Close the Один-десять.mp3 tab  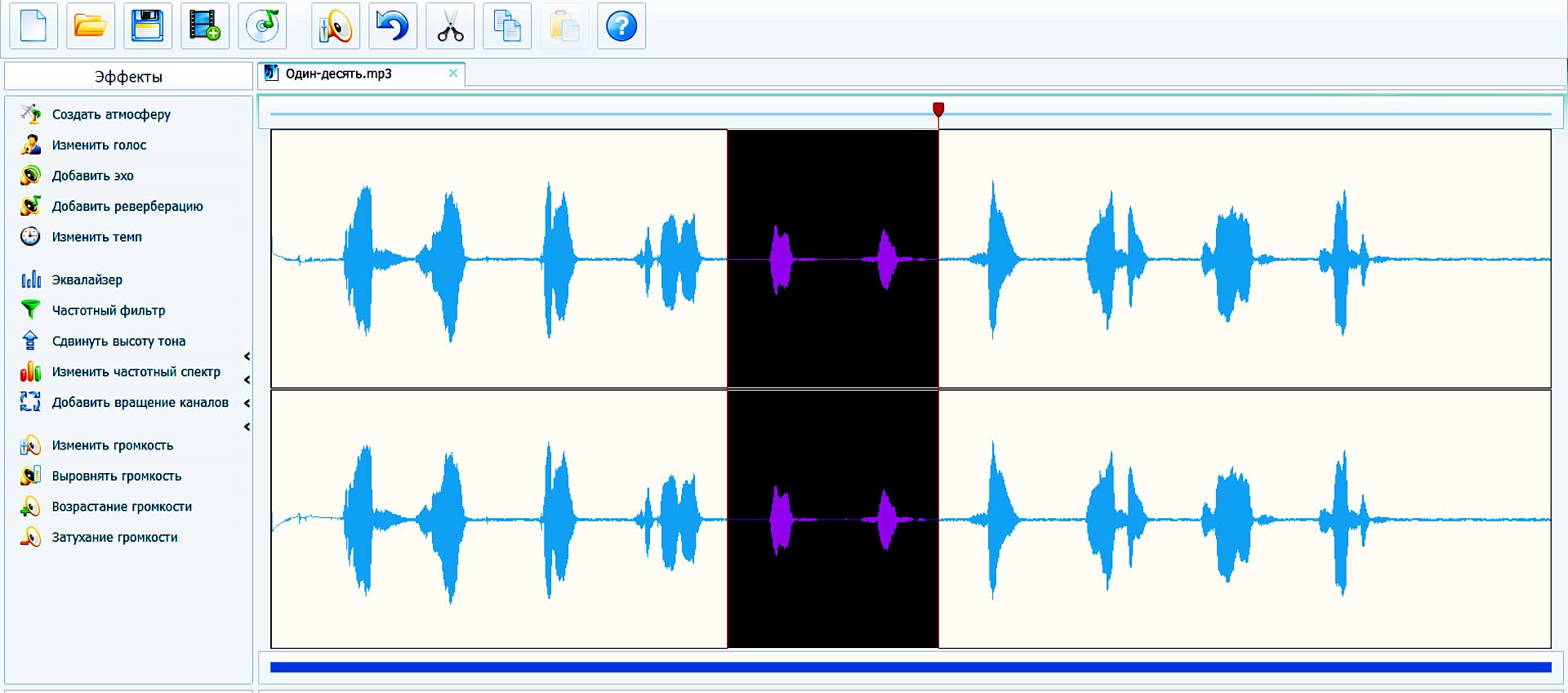click(x=453, y=73)
